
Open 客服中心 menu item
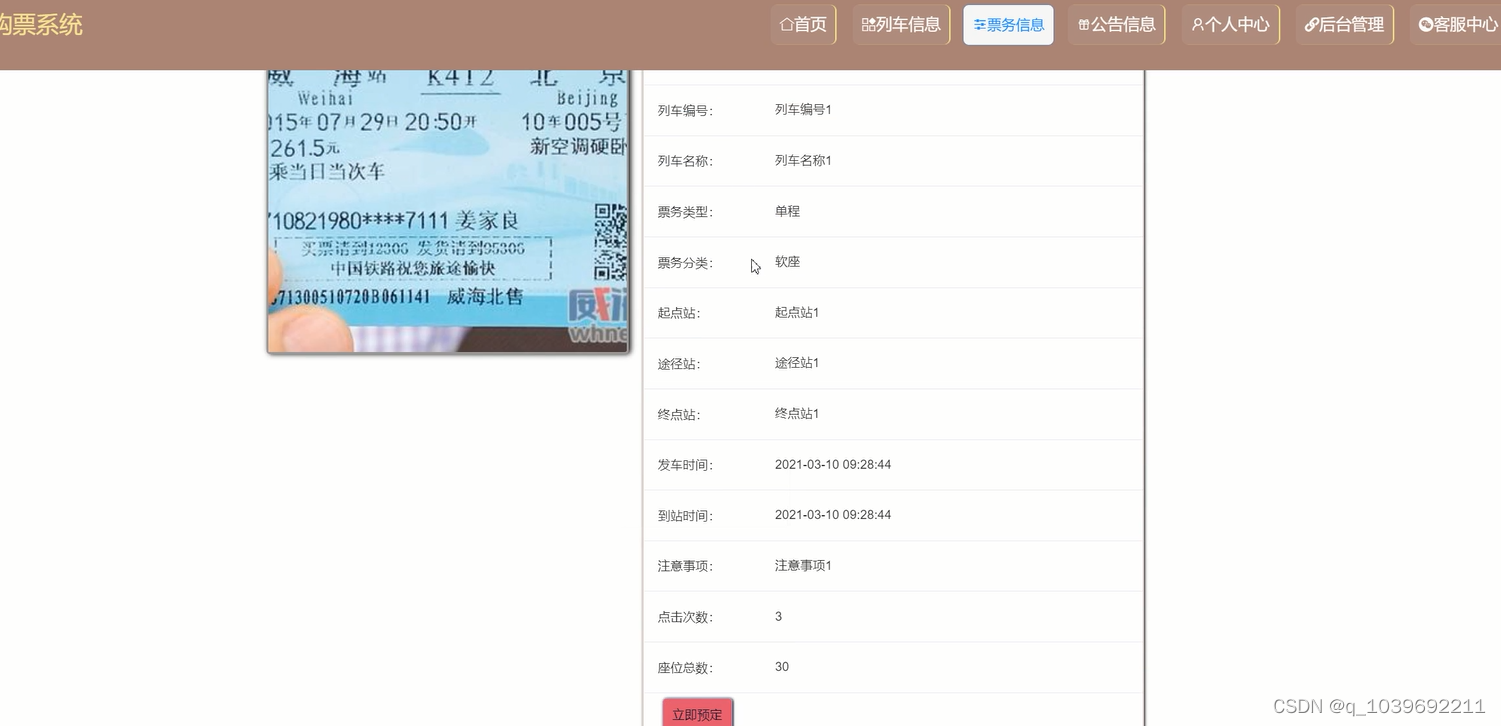1457,25
